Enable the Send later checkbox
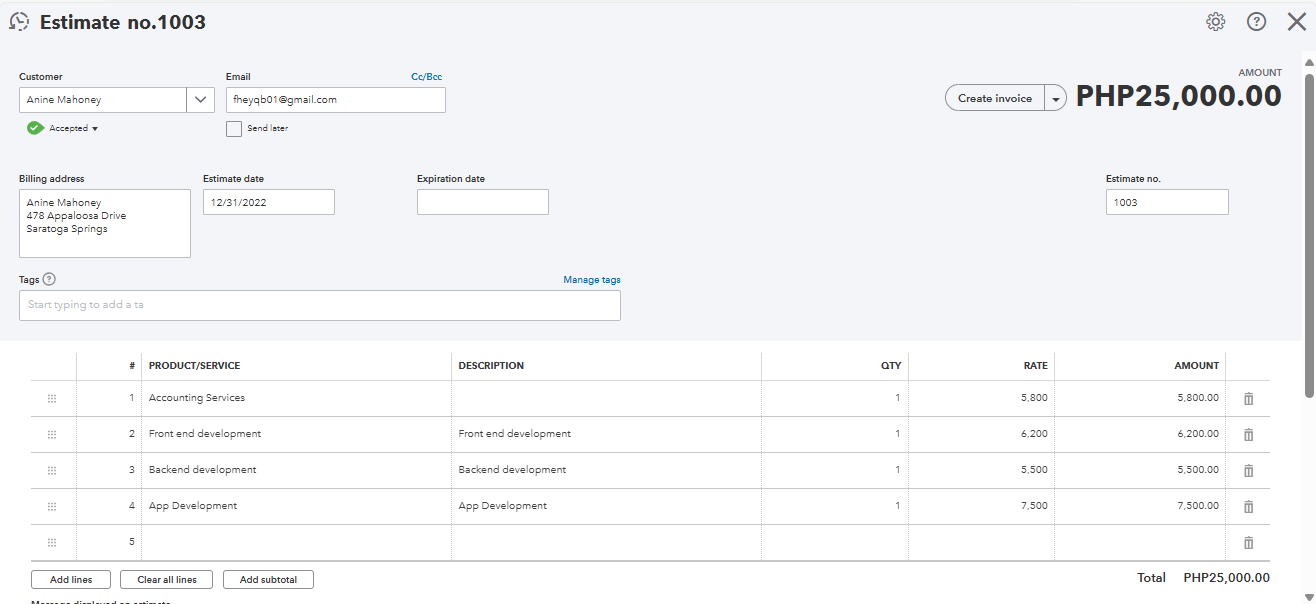 [234, 128]
